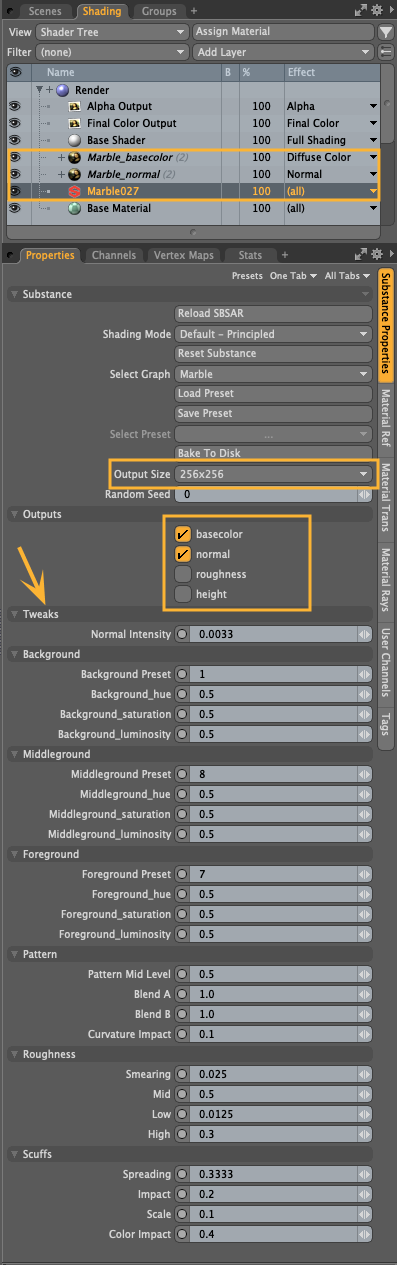Viewport: 397px width, 1265px height.
Task: Open the Output Size 256x256 dropdown
Action: 273,474
